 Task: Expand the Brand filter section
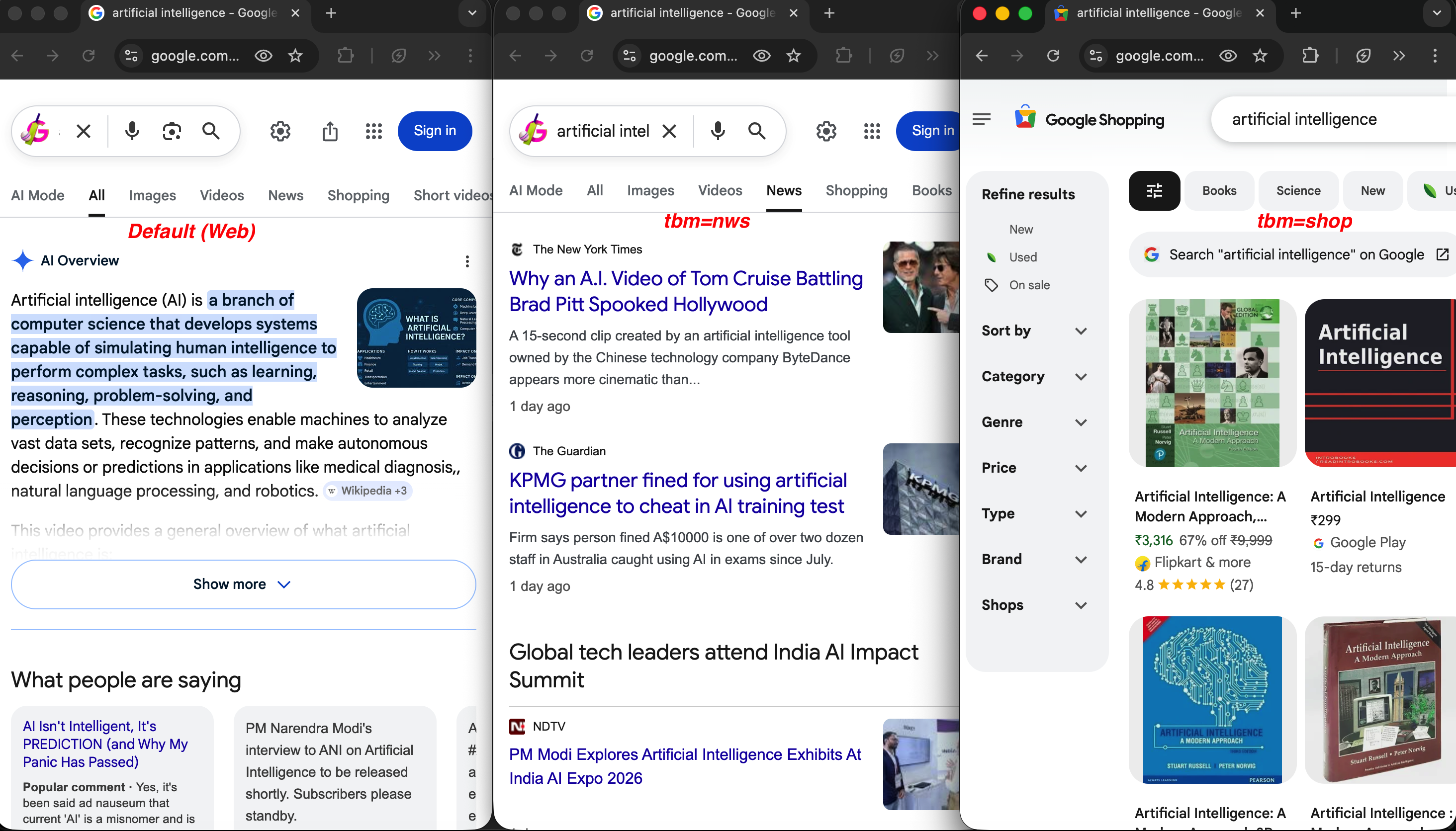(1033, 559)
